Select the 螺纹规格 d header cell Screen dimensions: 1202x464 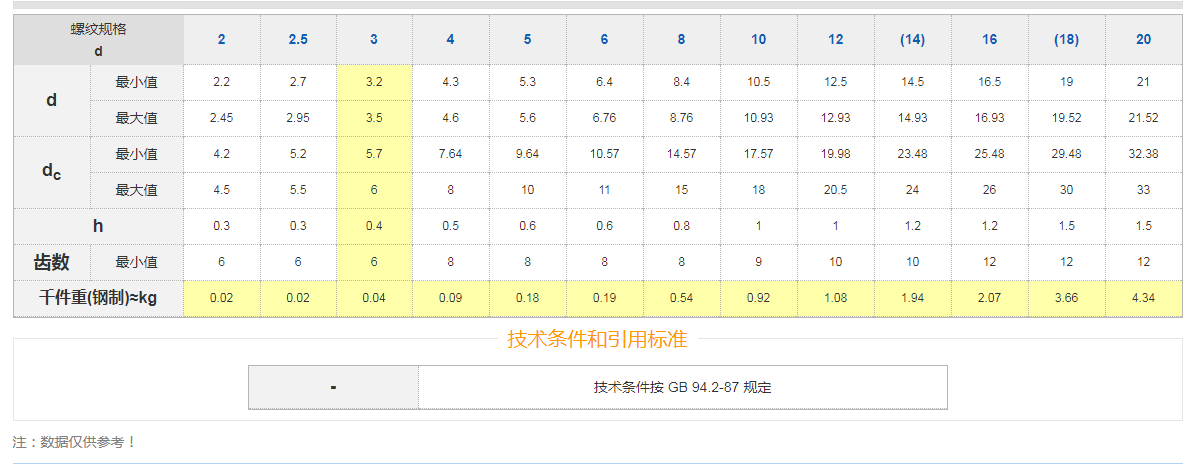[98, 40]
